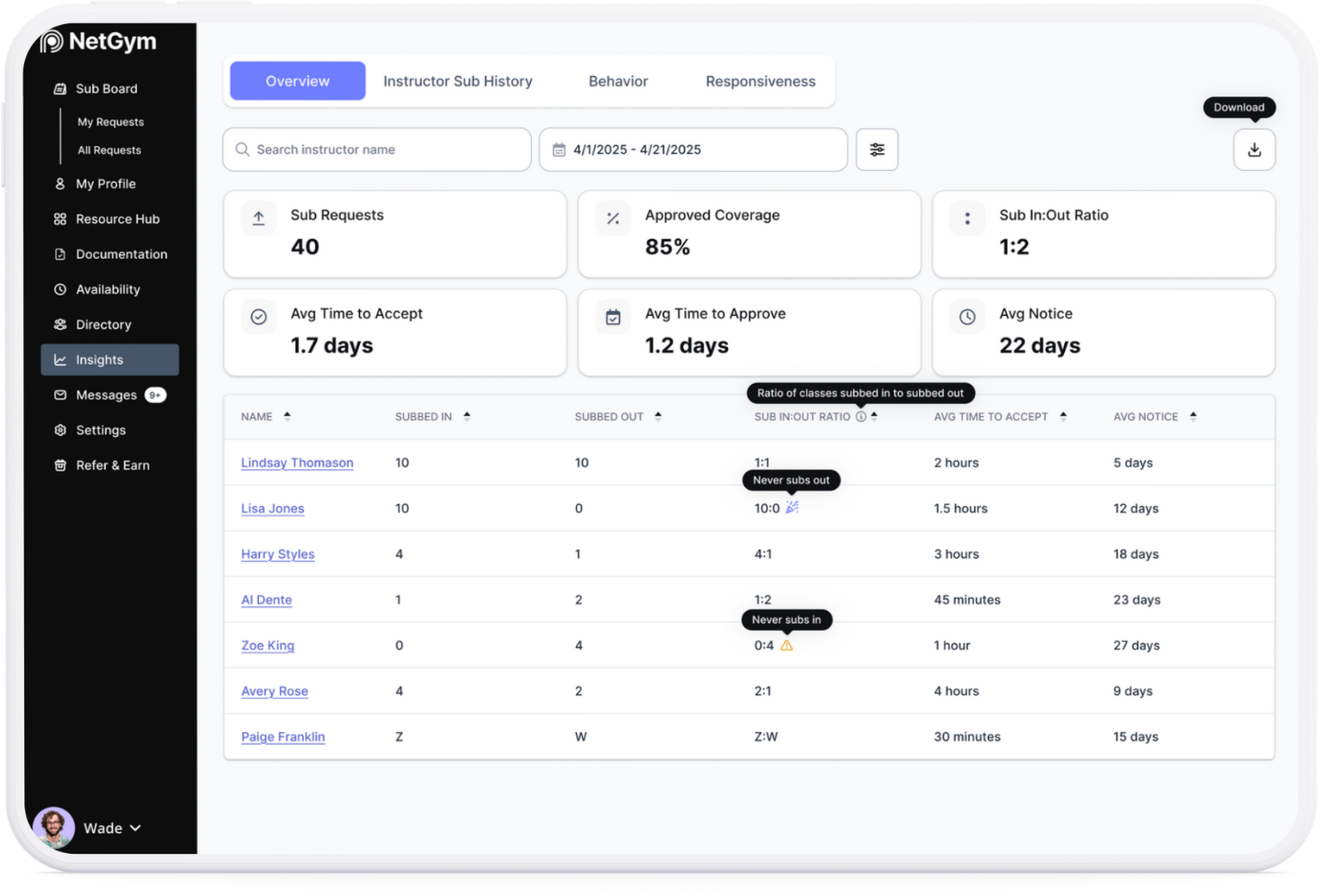1321x896 pixels.
Task: Open Lindsay Thomason's profile link
Action: [x=296, y=463]
